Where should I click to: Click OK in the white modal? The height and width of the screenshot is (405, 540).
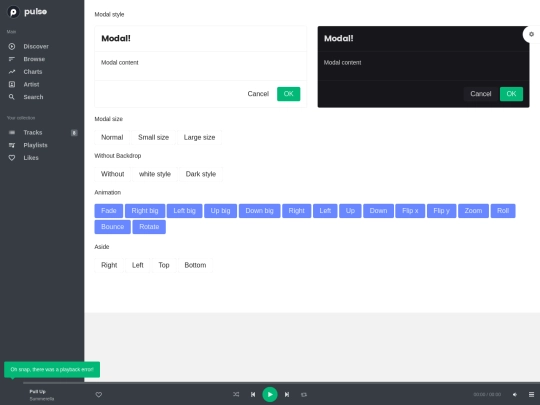click(x=289, y=94)
